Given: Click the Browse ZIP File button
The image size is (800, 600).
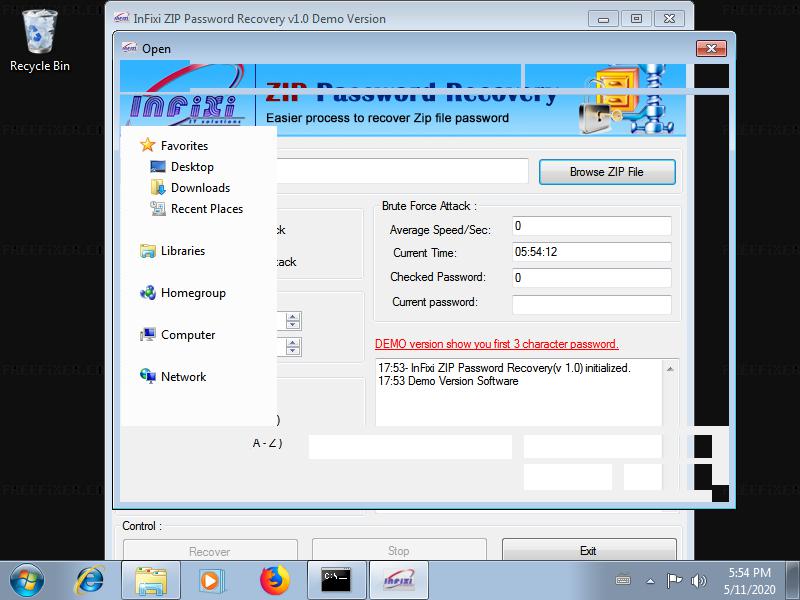Looking at the screenshot, I should (x=607, y=172).
